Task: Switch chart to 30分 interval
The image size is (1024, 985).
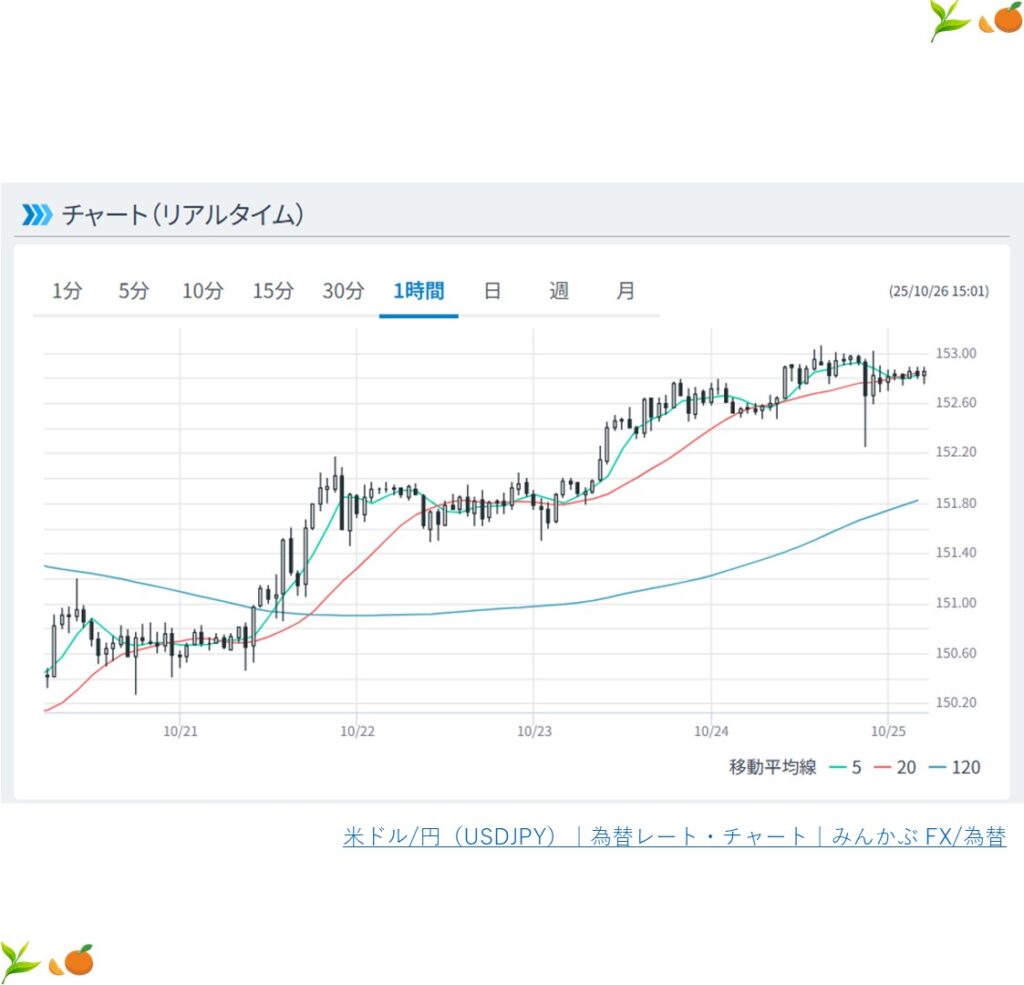Action: (343, 291)
